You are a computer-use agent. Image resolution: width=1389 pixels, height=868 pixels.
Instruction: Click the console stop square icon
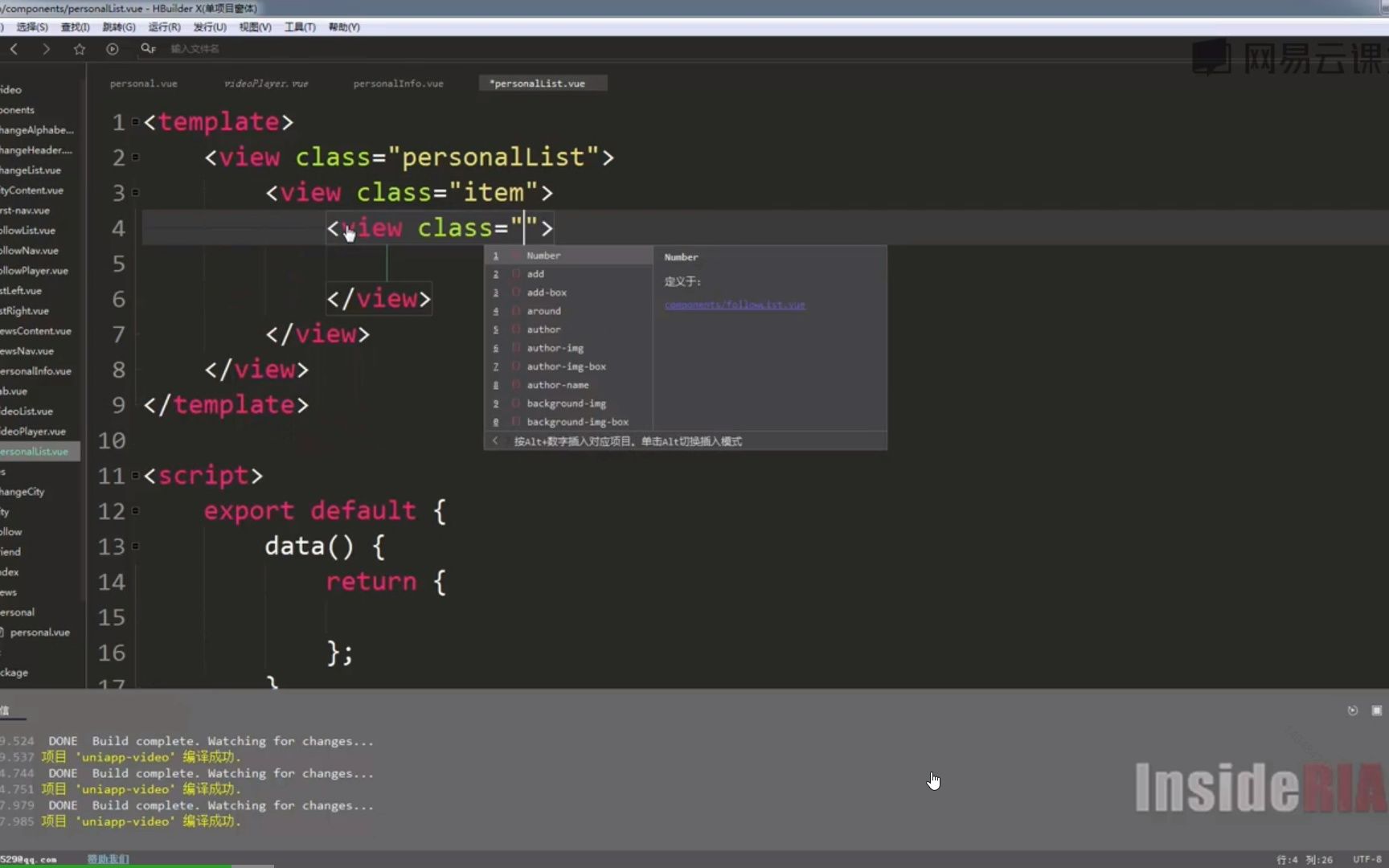pos(1377,710)
